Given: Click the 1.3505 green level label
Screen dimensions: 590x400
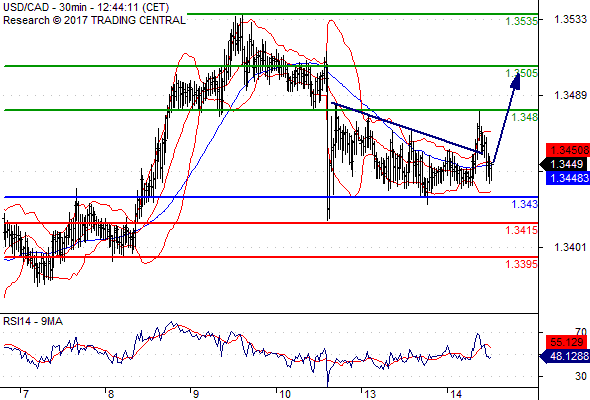Looking at the screenshot, I should coord(522,73).
